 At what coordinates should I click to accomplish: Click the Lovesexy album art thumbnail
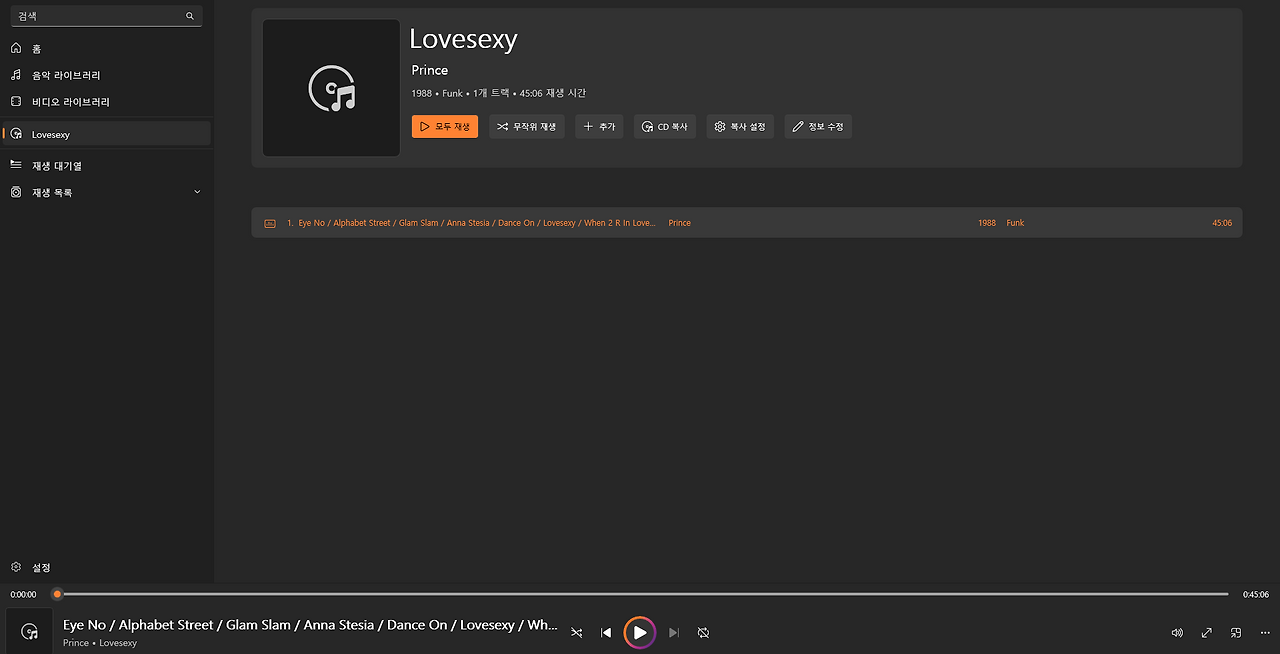coord(331,88)
